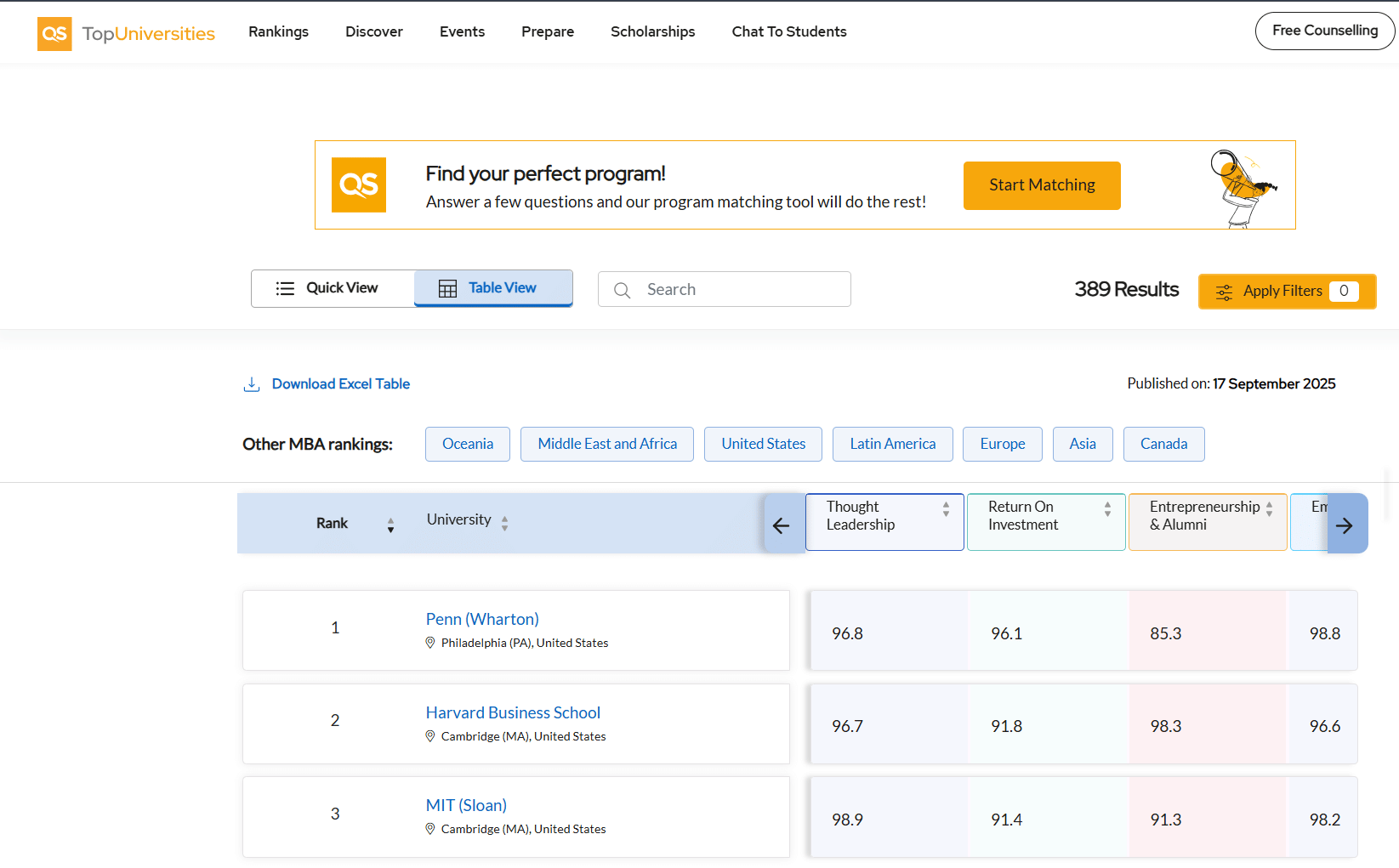Image resolution: width=1399 pixels, height=868 pixels.
Task: Click the QS TopUniversities logo
Action: tap(126, 33)
